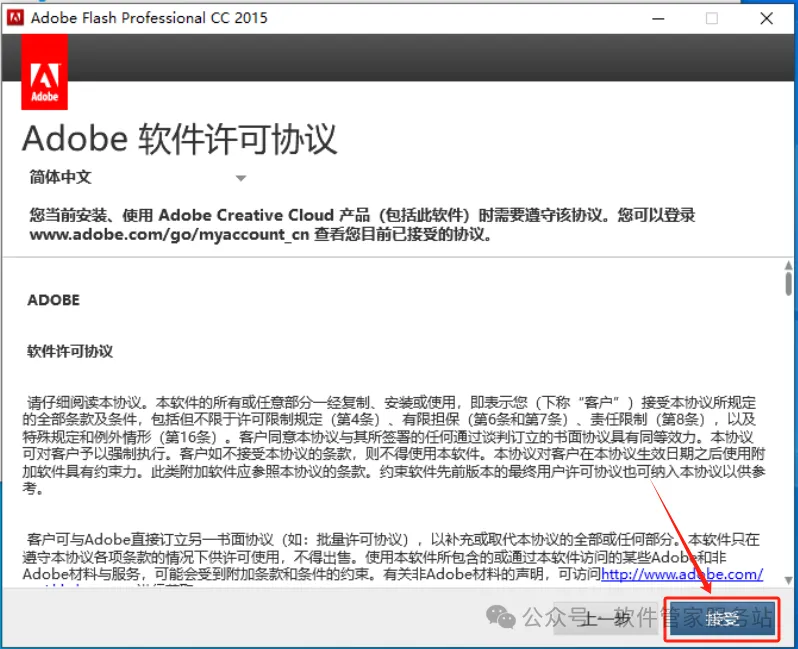Click the window title Adobe Flash Professional CC 2015
798x649 pixels.
pyautogui.click(x=149, y=18)
